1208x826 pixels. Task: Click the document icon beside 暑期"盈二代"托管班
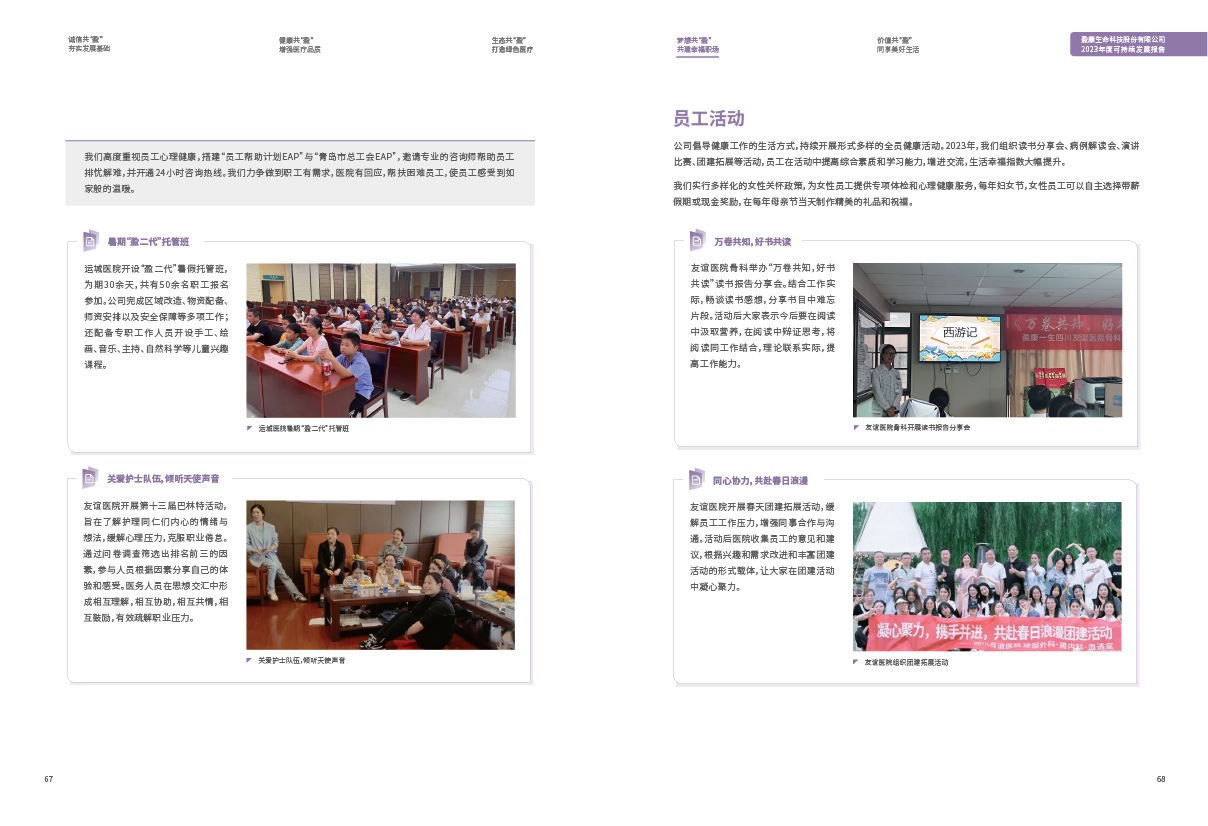pyautogui.click(x=91, y=240)
